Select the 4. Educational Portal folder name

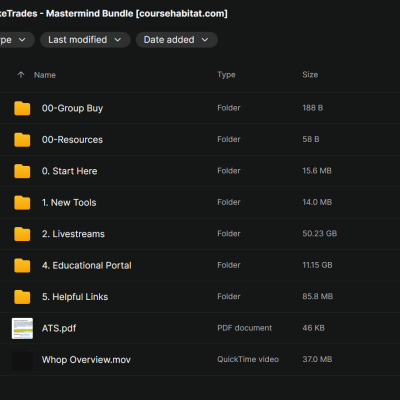coord(87,265)
